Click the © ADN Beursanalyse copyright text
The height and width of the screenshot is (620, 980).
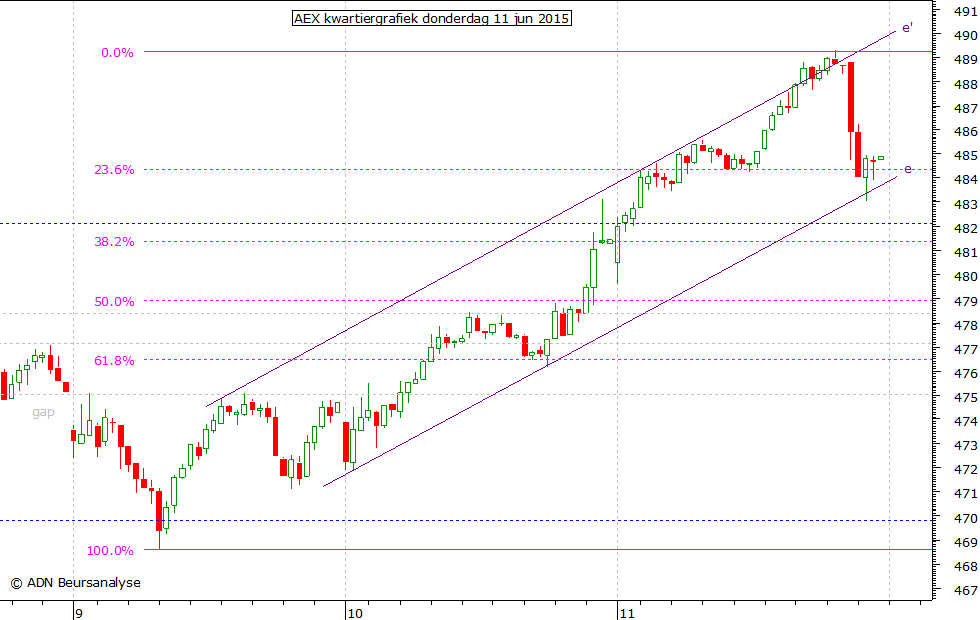(x=76, y=582)
